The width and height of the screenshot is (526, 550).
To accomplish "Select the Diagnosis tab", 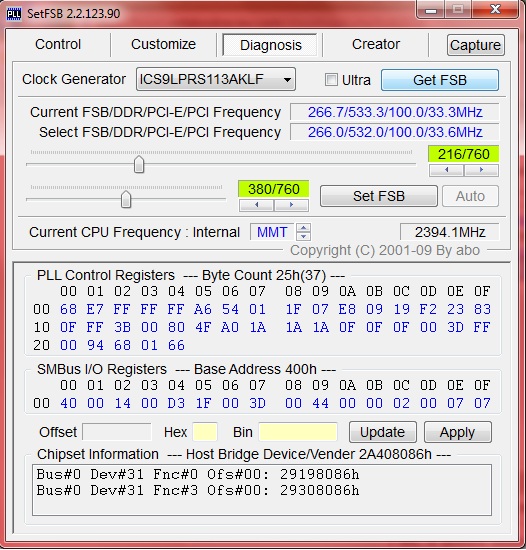I will (x=271, y=45).
